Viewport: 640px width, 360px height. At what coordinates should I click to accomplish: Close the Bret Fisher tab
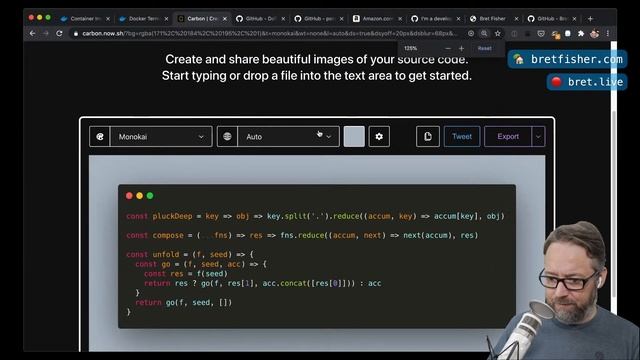click(x=516, y=19)
